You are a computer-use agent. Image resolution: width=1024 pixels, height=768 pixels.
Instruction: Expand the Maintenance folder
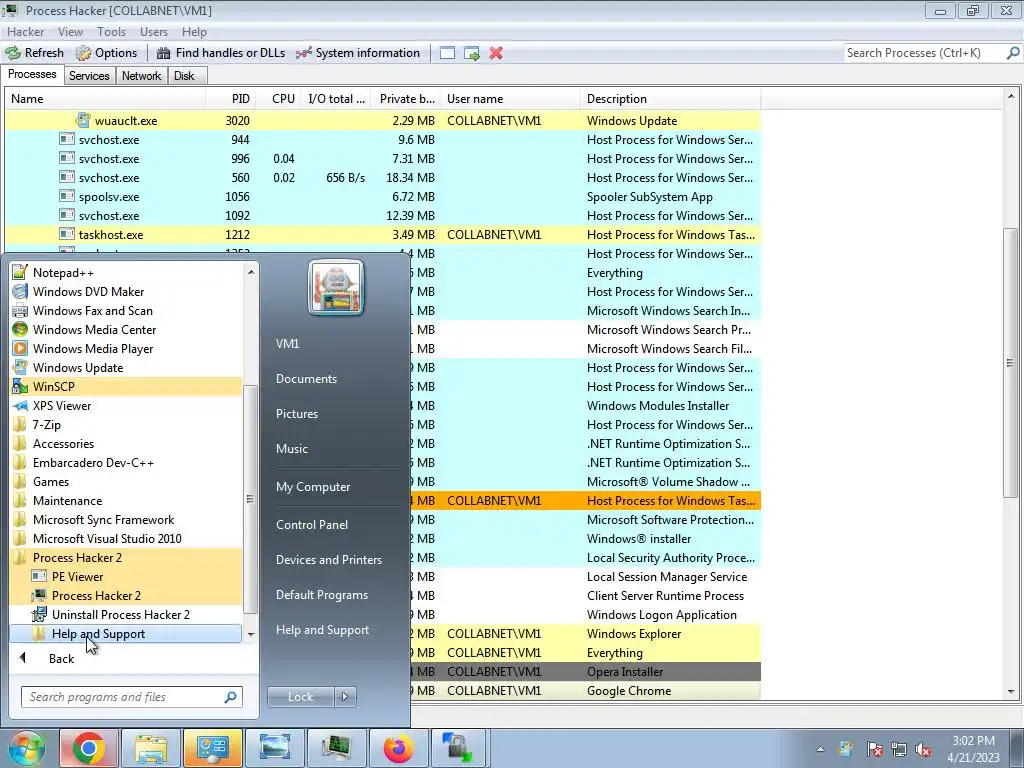point(127,500)
